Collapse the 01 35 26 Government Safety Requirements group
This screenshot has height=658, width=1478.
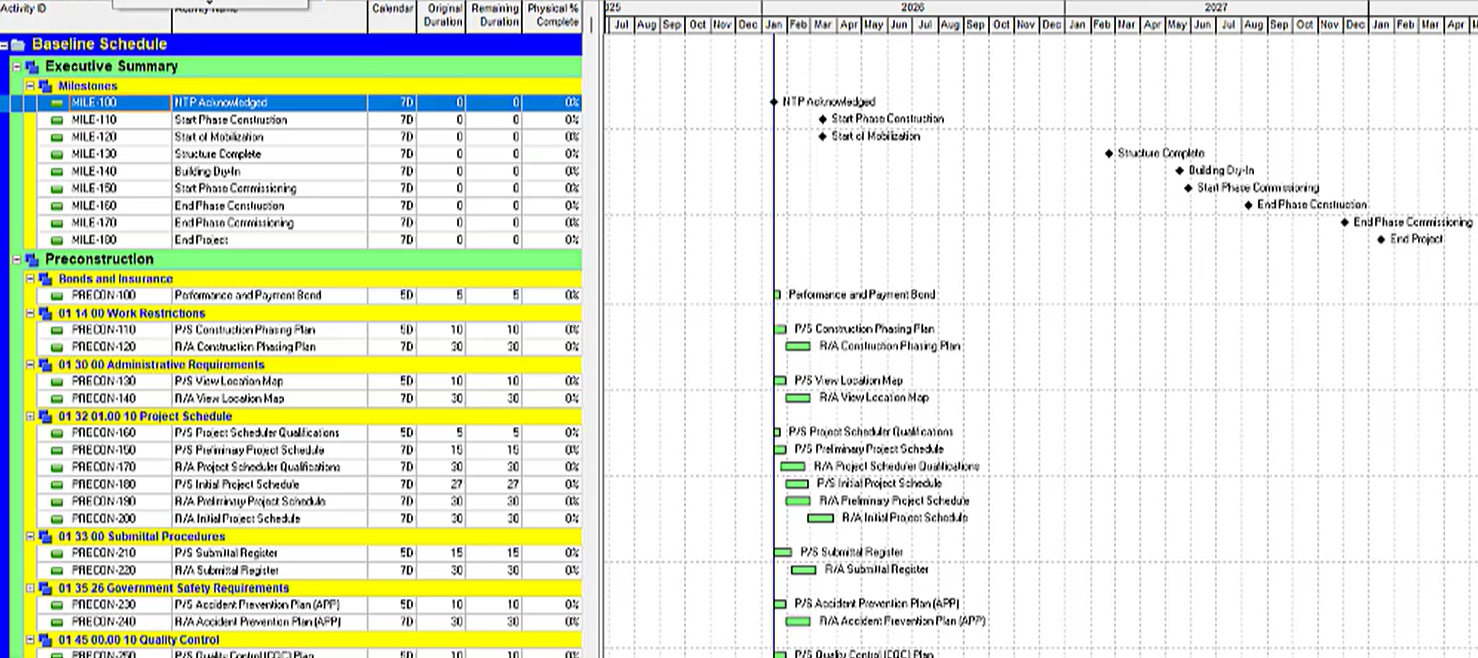tap(30, 589)
